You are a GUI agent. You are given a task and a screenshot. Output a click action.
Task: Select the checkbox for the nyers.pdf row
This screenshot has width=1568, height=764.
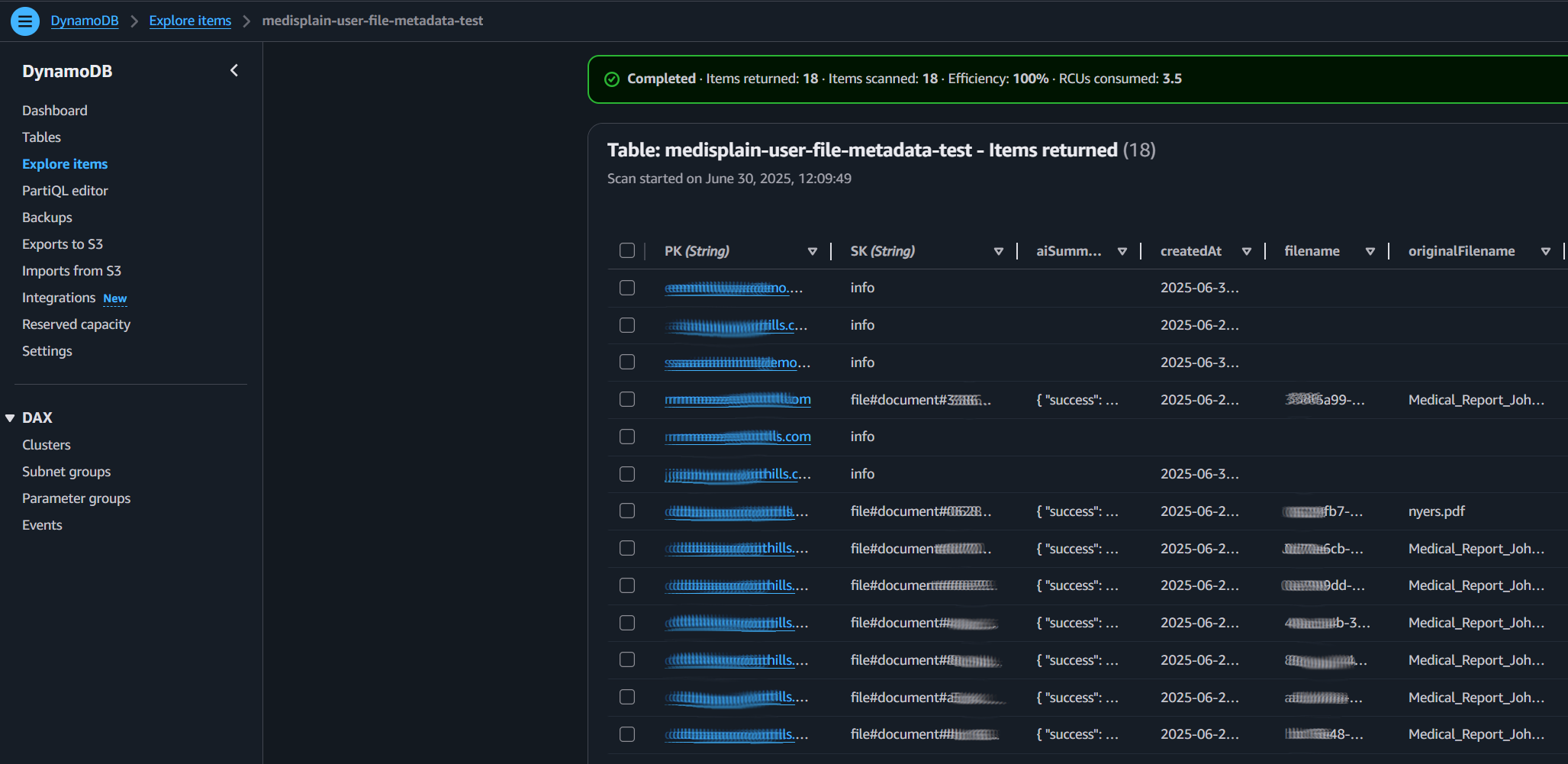pyautogui.click(x=627, y=511)
